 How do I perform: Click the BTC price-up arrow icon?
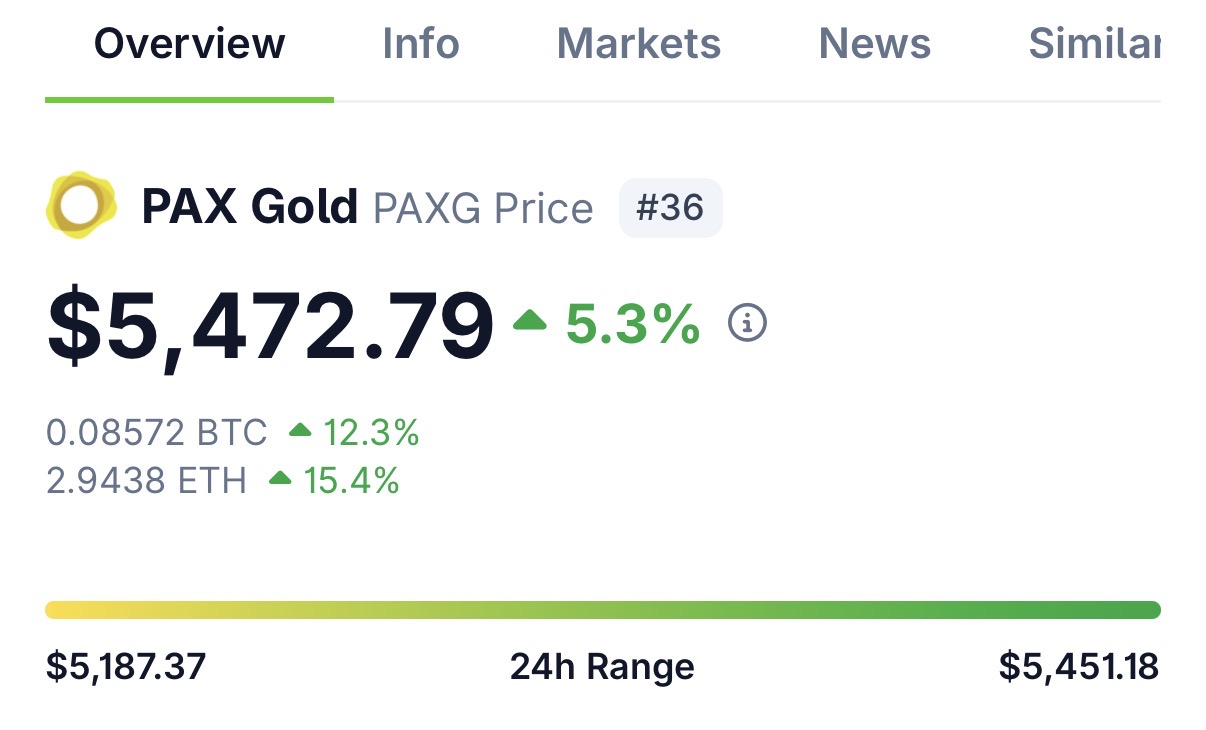tap(300, 431)
